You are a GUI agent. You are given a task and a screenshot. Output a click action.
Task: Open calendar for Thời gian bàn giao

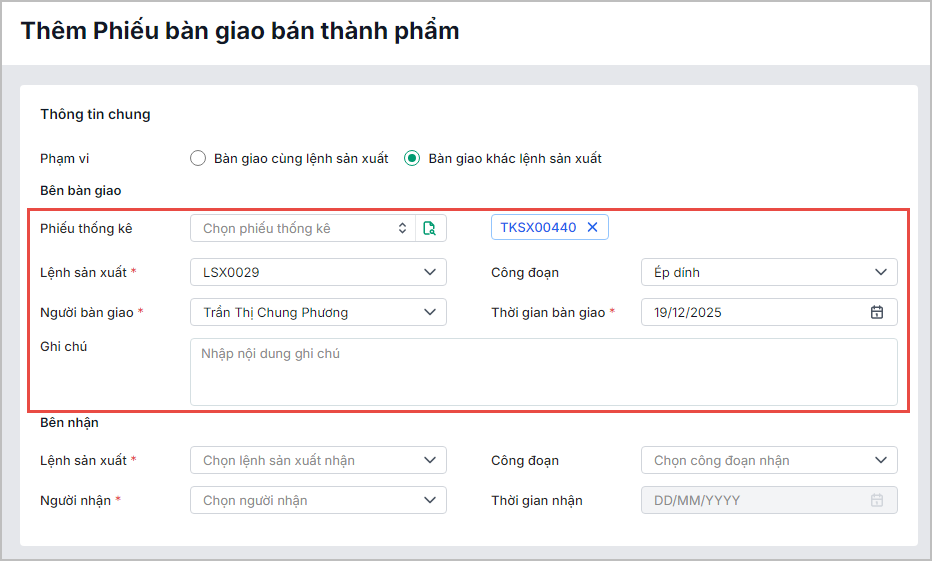coord(877,312)
